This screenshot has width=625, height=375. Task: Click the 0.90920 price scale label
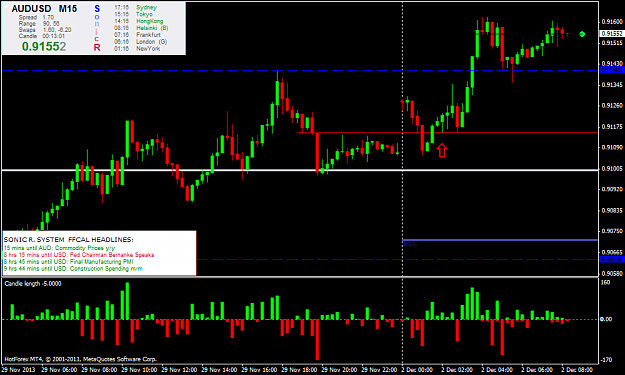point(612,189)
